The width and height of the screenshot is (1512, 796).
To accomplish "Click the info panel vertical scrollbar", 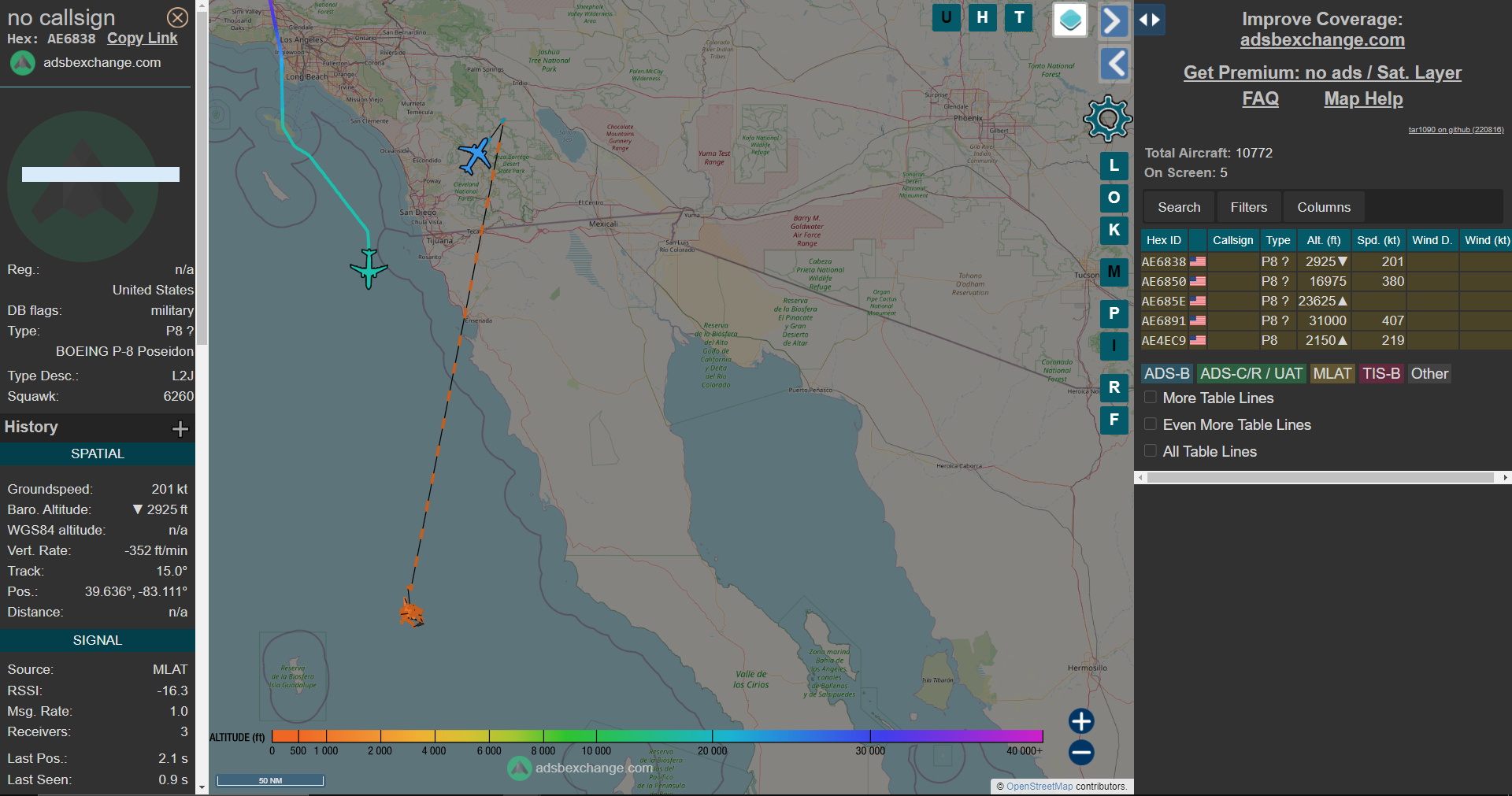I will point(202,177).
